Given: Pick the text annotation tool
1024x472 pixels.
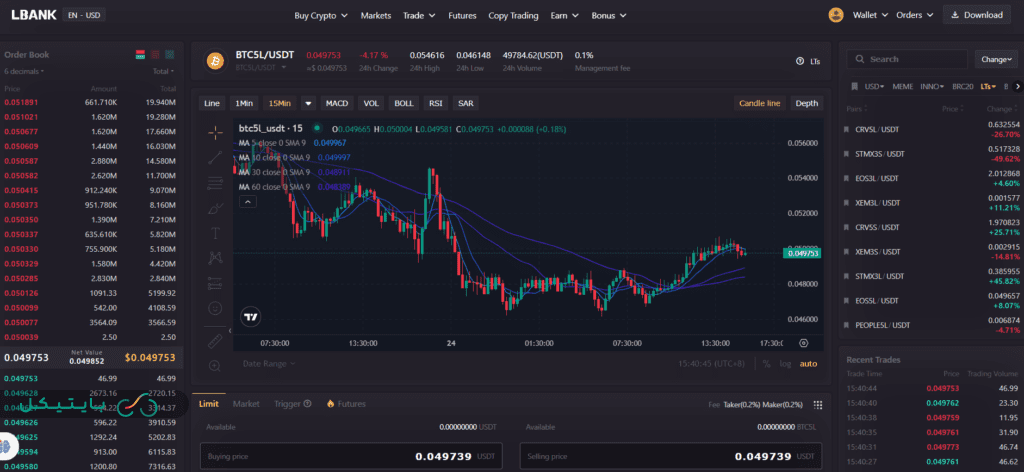Looking at the screenshot, I should click(x=215, y=233).
